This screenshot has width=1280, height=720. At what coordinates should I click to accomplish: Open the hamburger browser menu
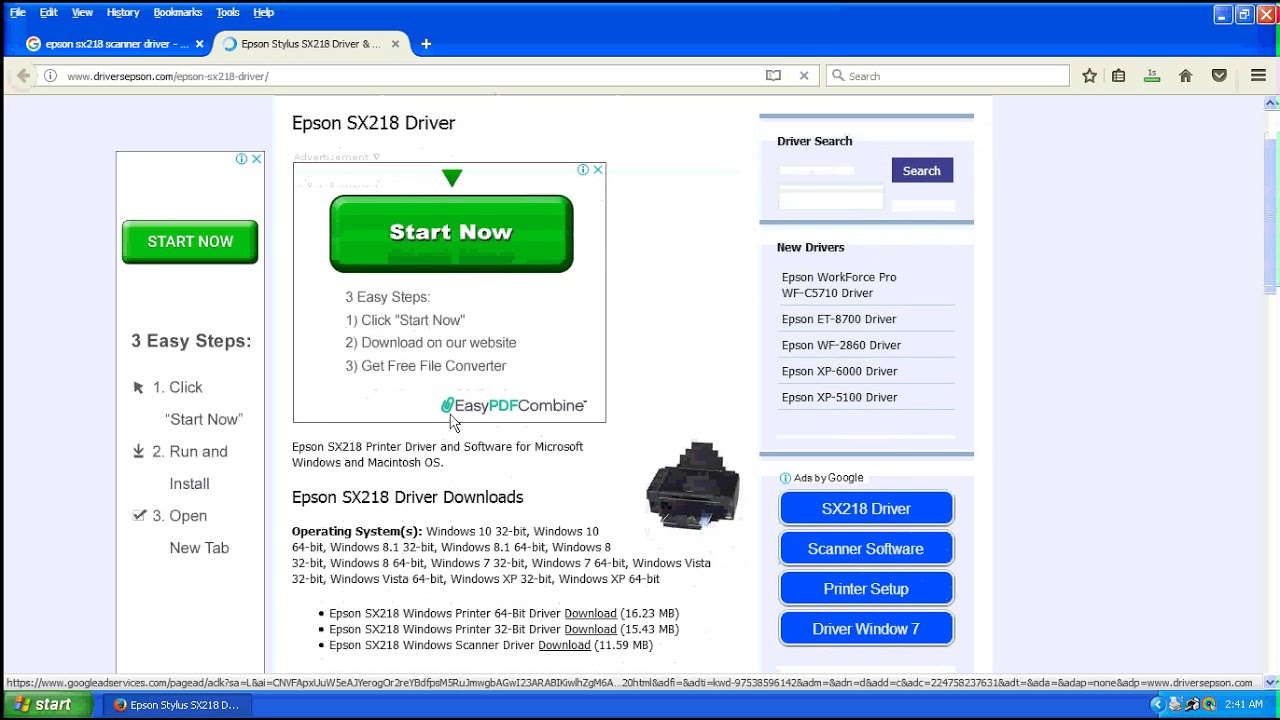[1258, 76]
